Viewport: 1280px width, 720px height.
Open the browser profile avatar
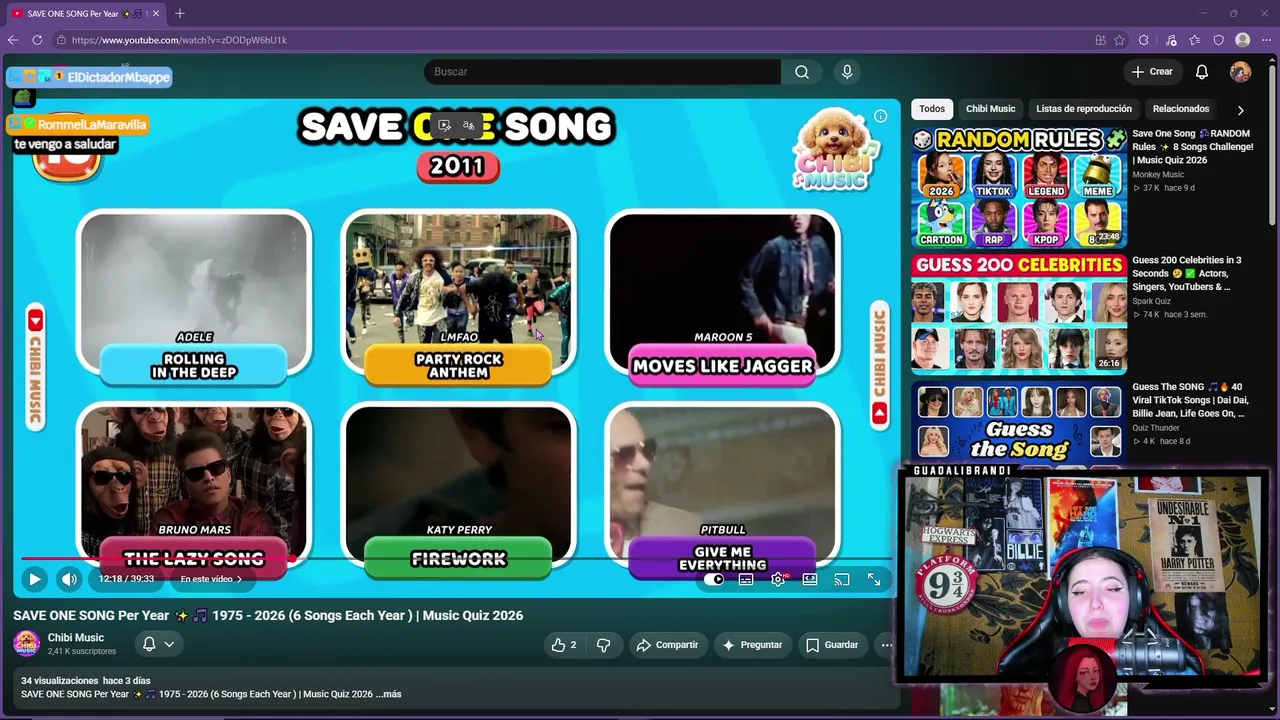1243,40
